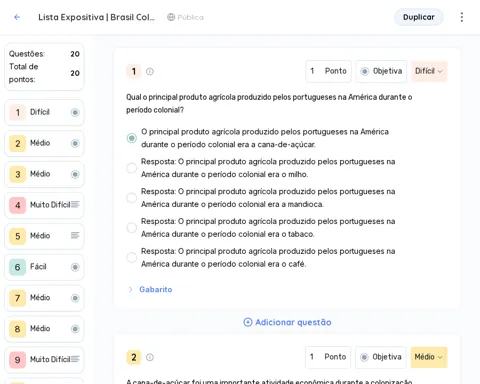The width and height of the screenshot is (480, 384).
Task: Click the question 1 statement text
Action: coord(269,103)
